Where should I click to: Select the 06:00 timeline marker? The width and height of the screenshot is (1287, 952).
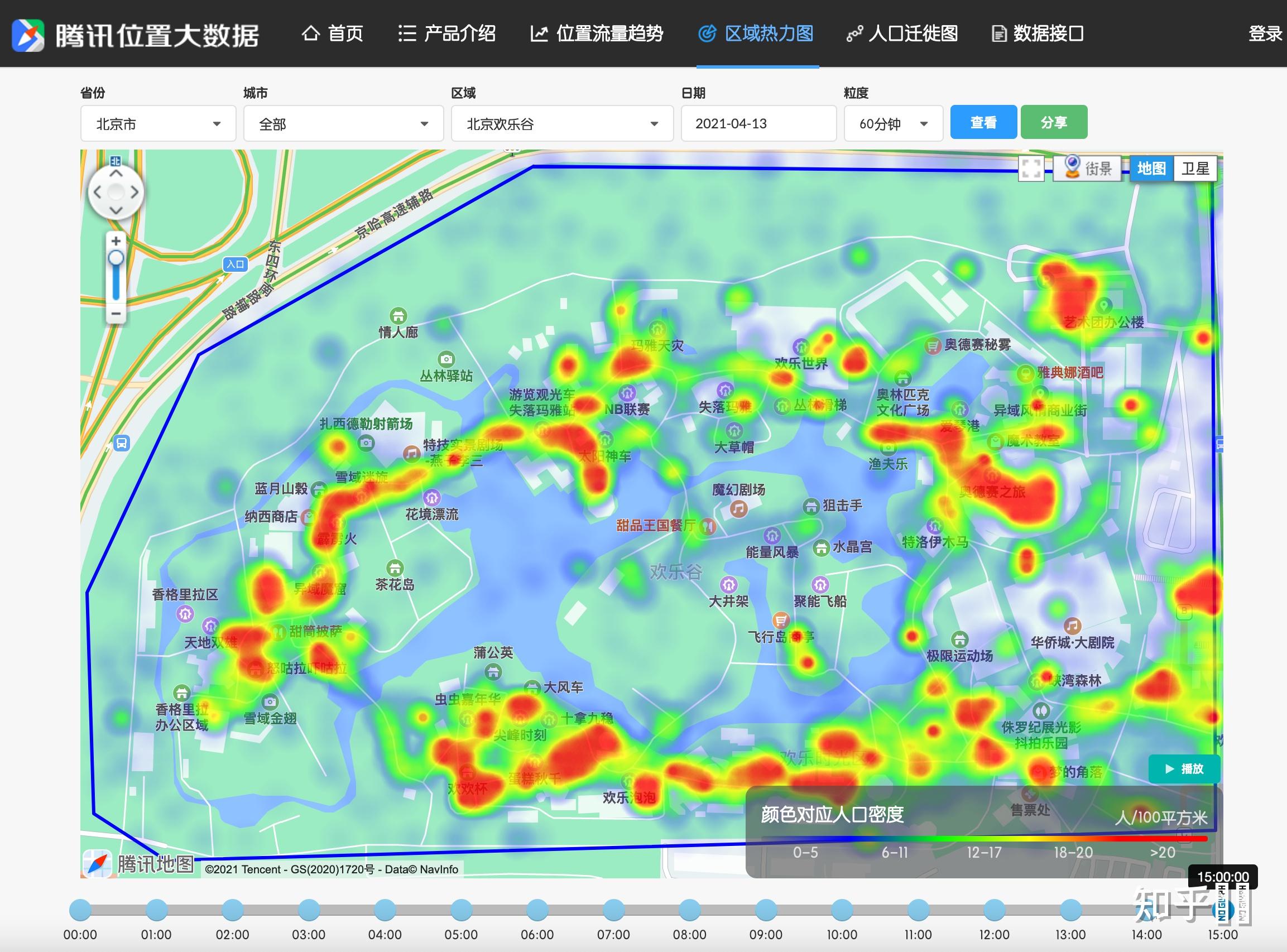(x=537, y=910)
